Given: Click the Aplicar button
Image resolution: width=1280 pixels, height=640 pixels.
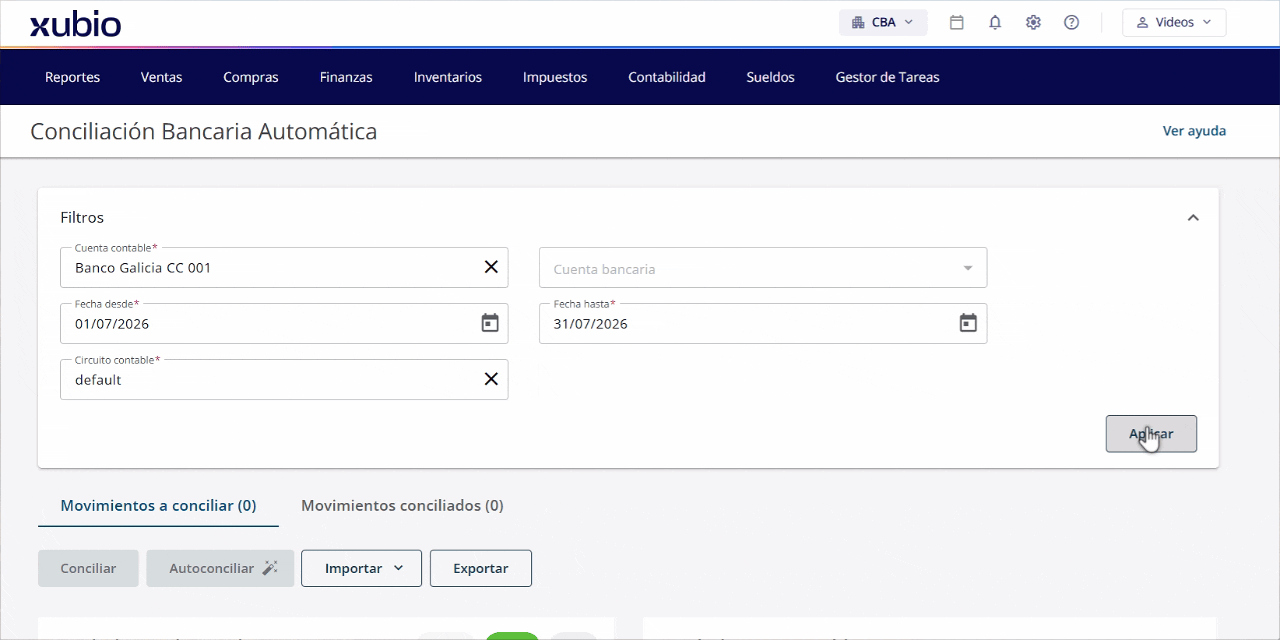Looking at the screenshot, I should [1151, 434].
